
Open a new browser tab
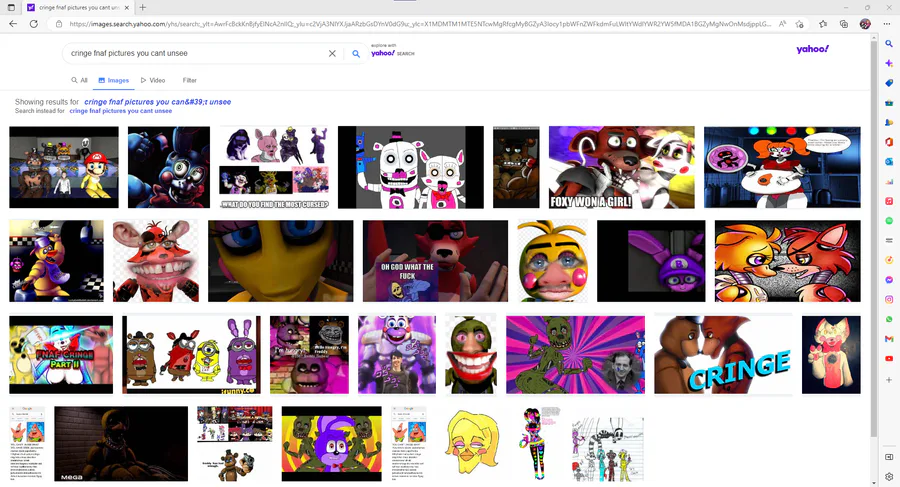pos(142,7)
